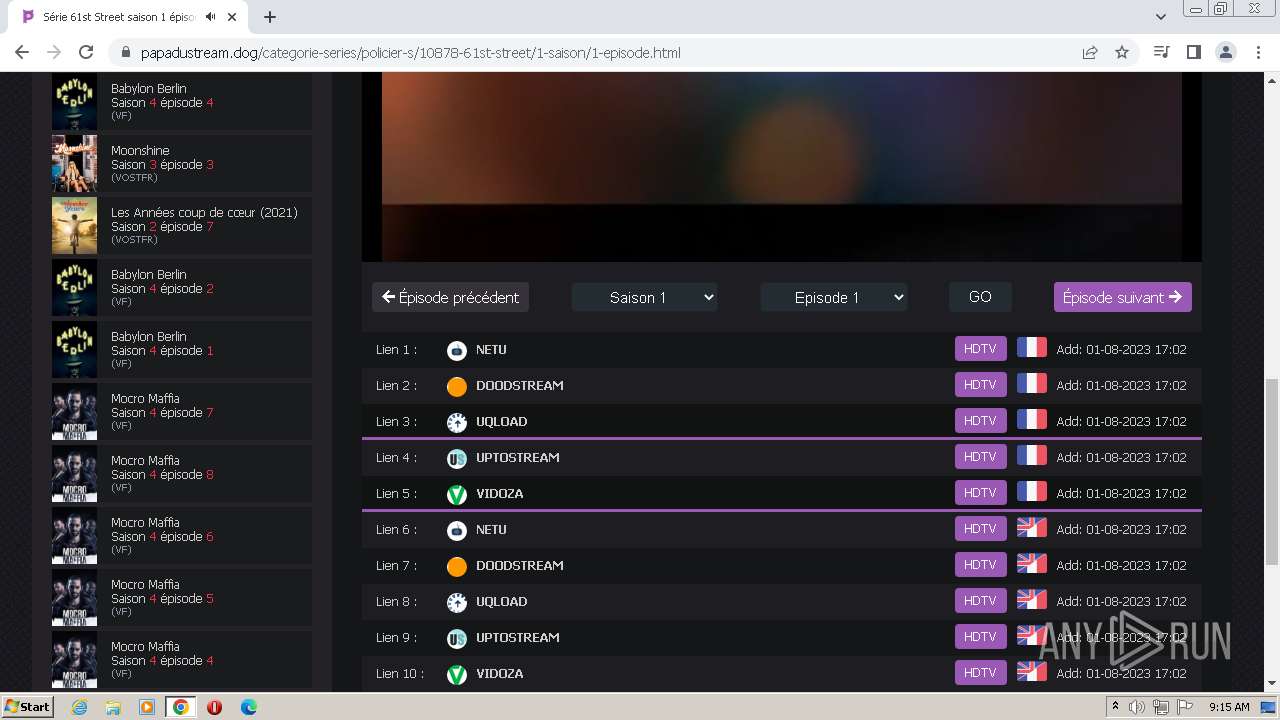The width and height of the screenshot is (1280, 720).
Task: Open the Chrome profile avatar
Action: pos(1225,52)
